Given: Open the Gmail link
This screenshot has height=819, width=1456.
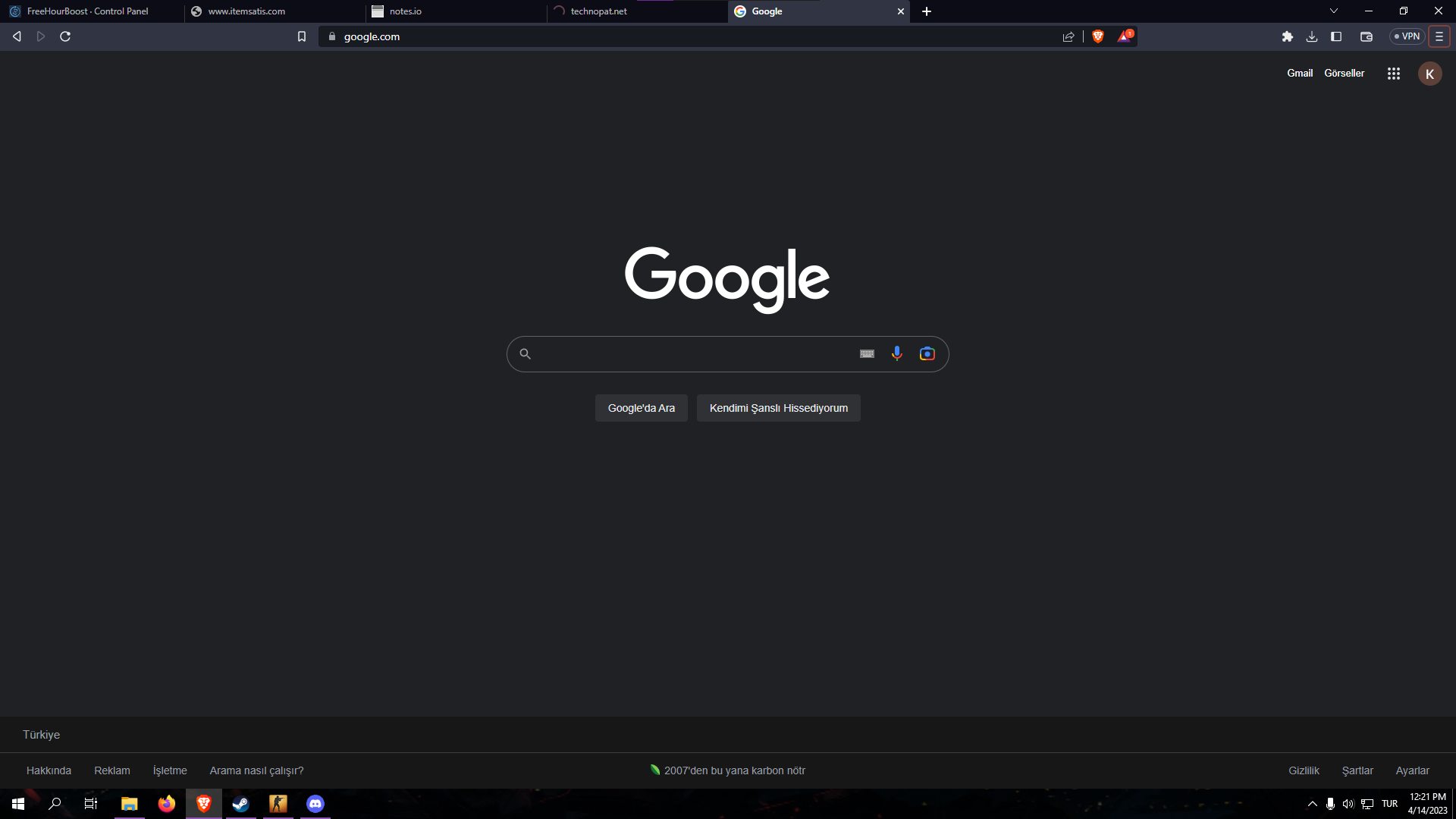Looking at the screenshot, I should pyautogui.click(x=1299, y=74).
